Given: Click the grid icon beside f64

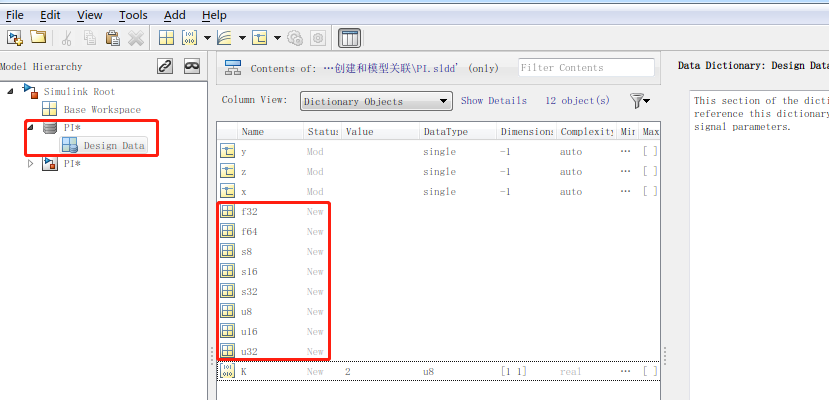Looking at the screenshot, I should [x=227, y=231].
